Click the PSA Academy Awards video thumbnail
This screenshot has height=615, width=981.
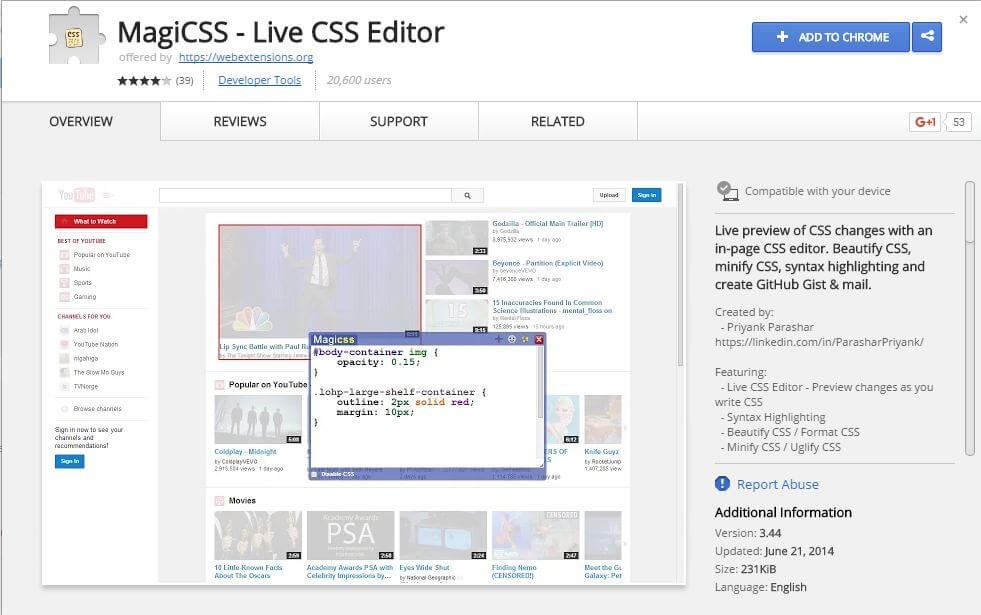pos(350,536)
